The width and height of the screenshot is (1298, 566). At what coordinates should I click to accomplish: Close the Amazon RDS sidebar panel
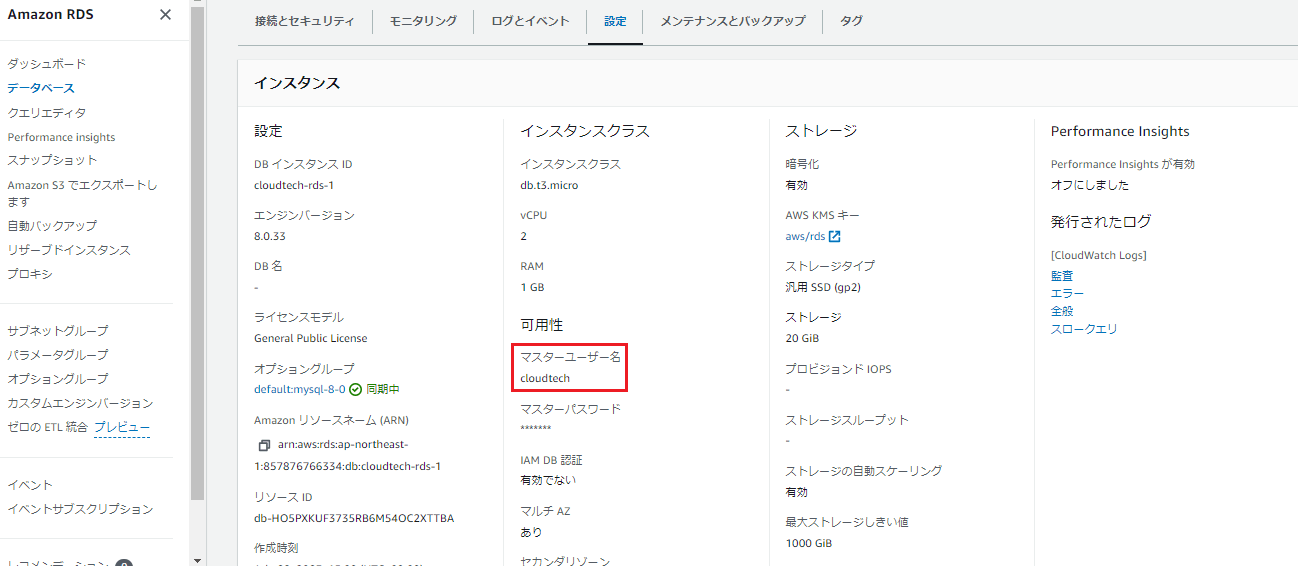165,15
